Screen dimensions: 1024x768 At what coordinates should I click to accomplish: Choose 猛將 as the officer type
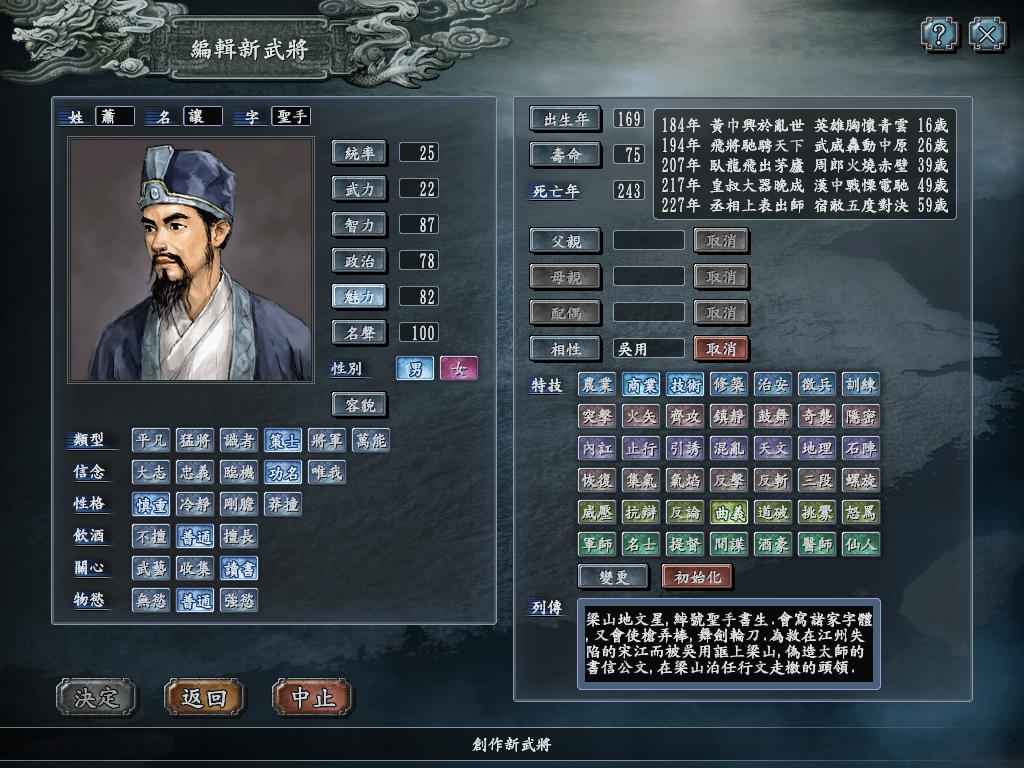[195, 440]
